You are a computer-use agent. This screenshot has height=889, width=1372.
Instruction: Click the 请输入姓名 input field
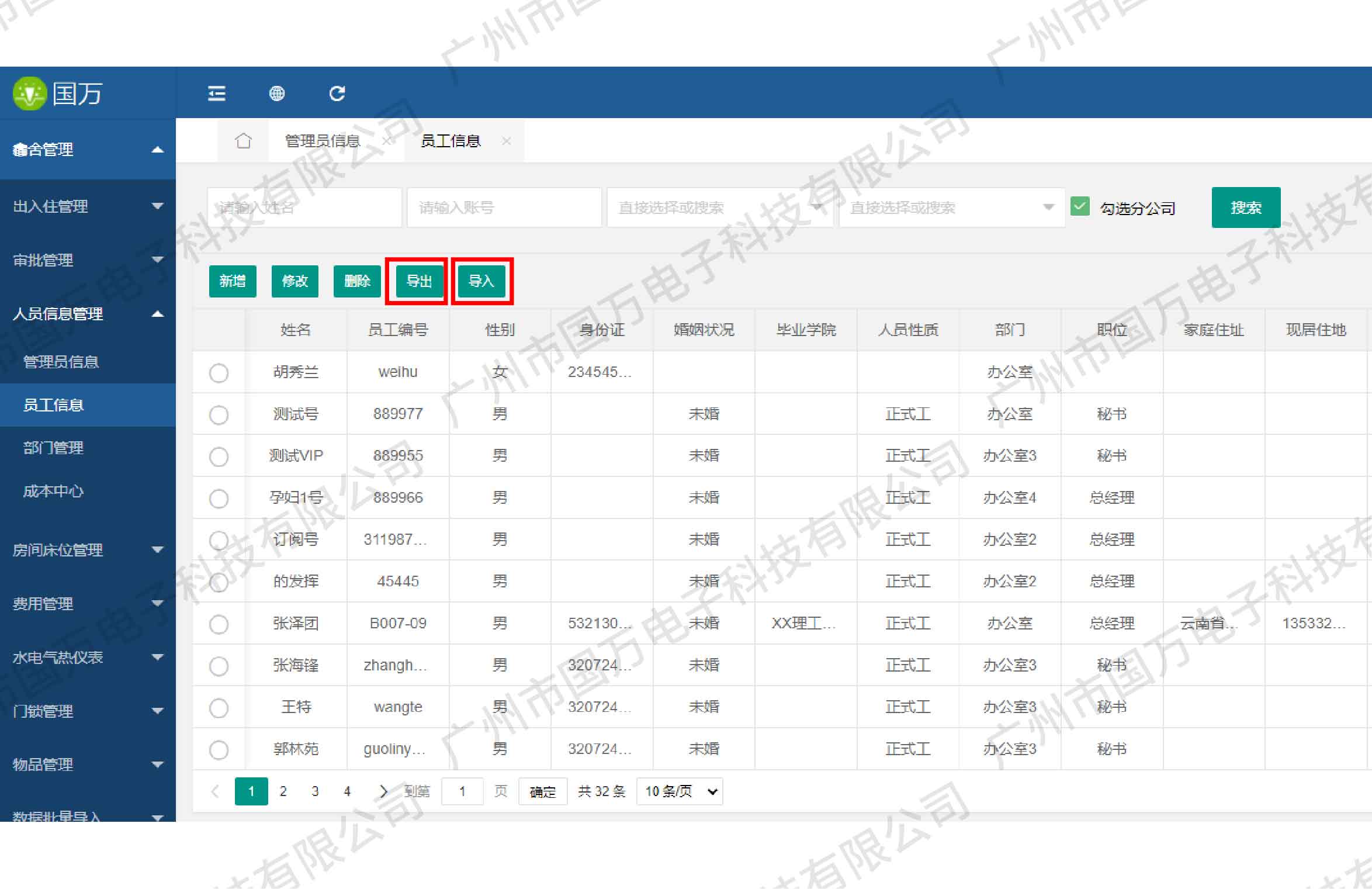point(304,207)
